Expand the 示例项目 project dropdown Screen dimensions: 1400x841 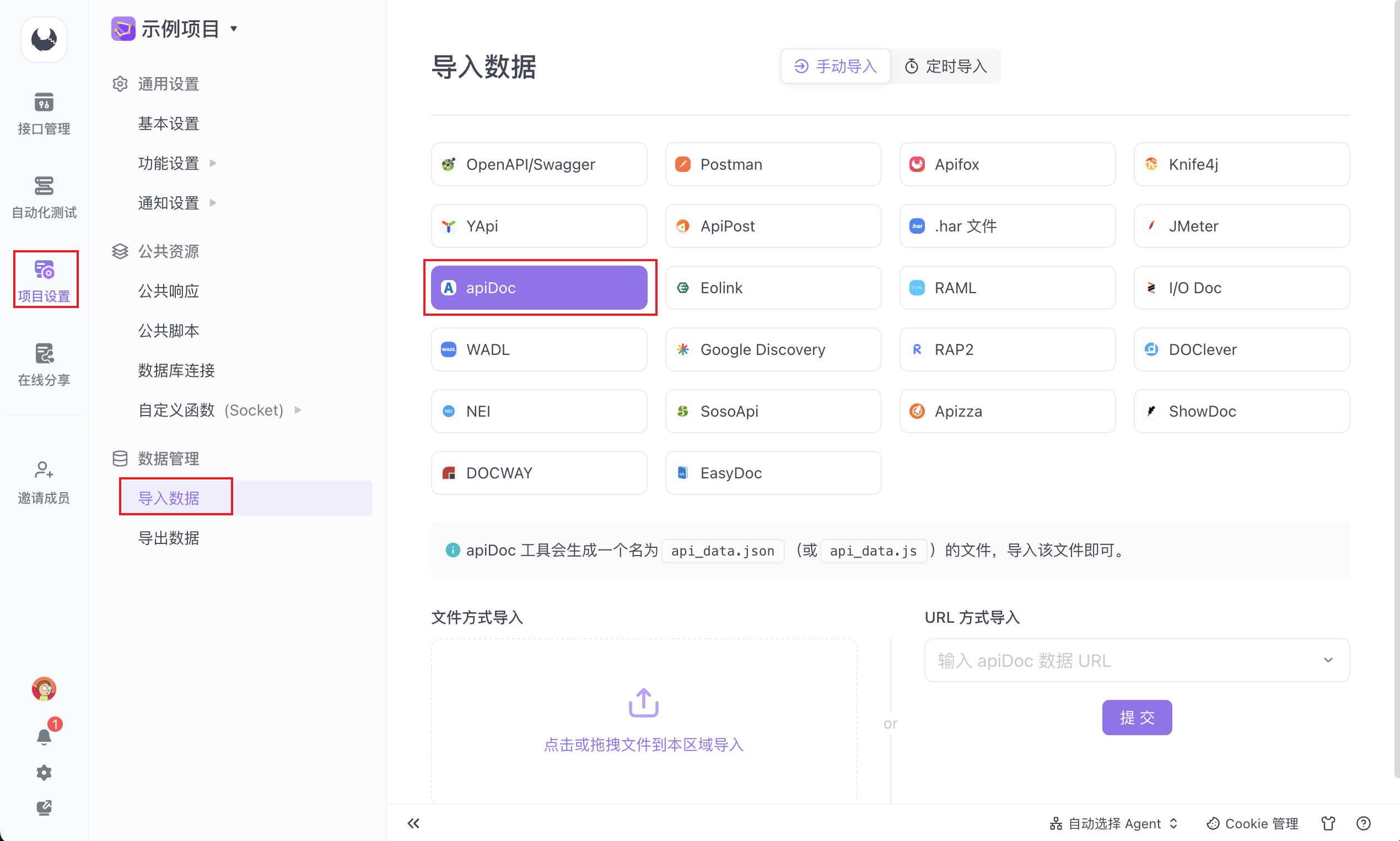pyautogui.click(x=234, y=28)
